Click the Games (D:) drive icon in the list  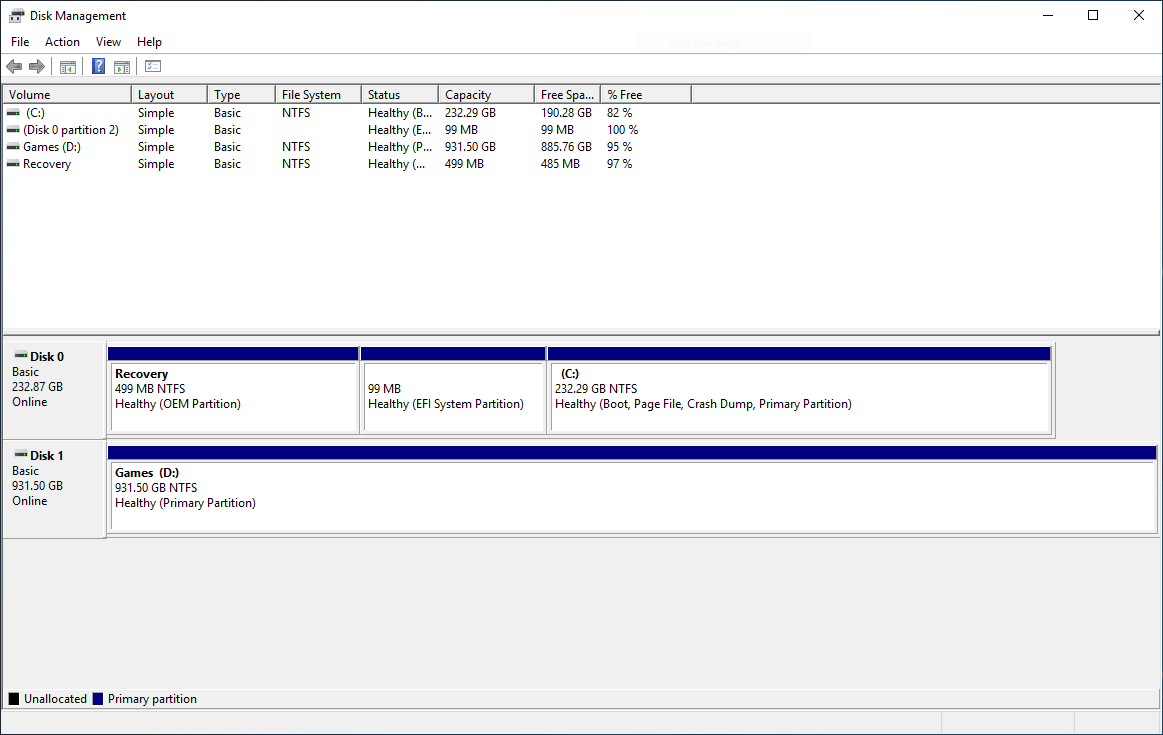13,146
